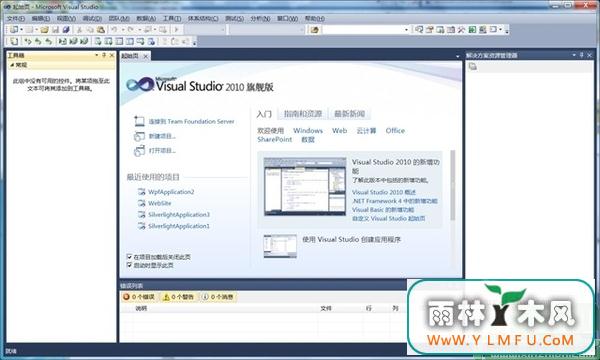This screenshot has width=600, height=360.
Task: Open recent project WpfApplication2
Action: click(x=171, y=192)
